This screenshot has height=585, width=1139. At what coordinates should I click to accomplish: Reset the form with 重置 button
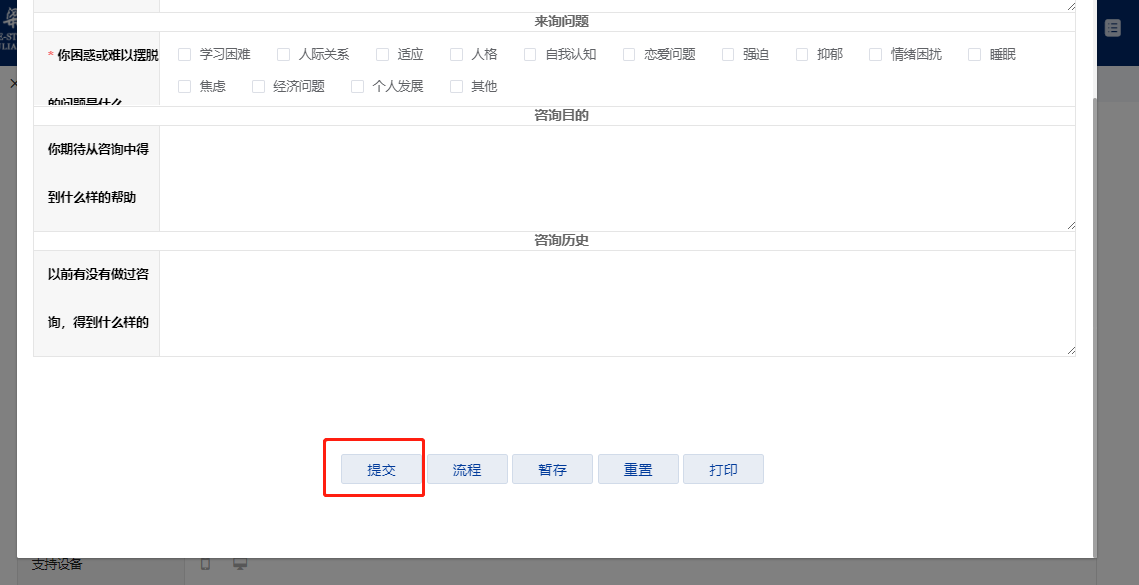638,469
